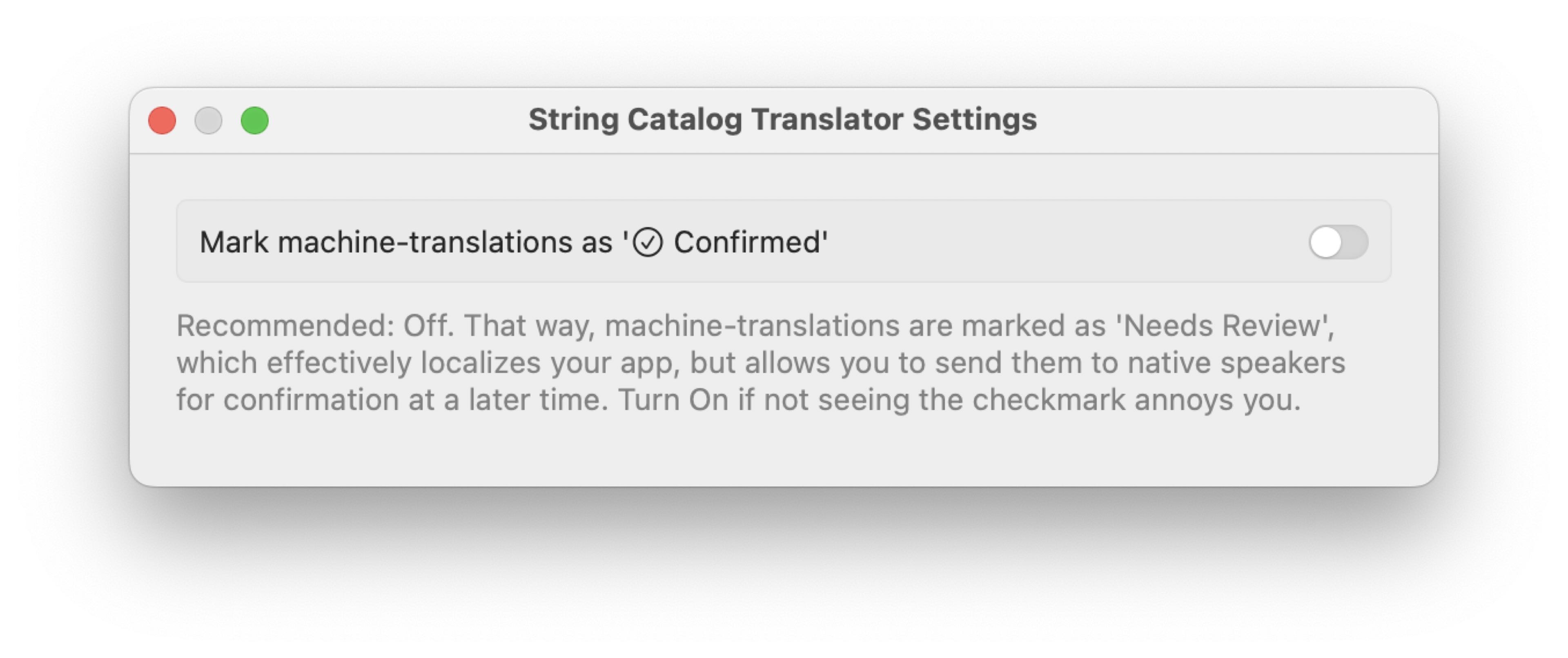Click the empty title bar area right of title
Image resolution: width=1568 pixels, height=658 pixels.
coord(1236,120)
